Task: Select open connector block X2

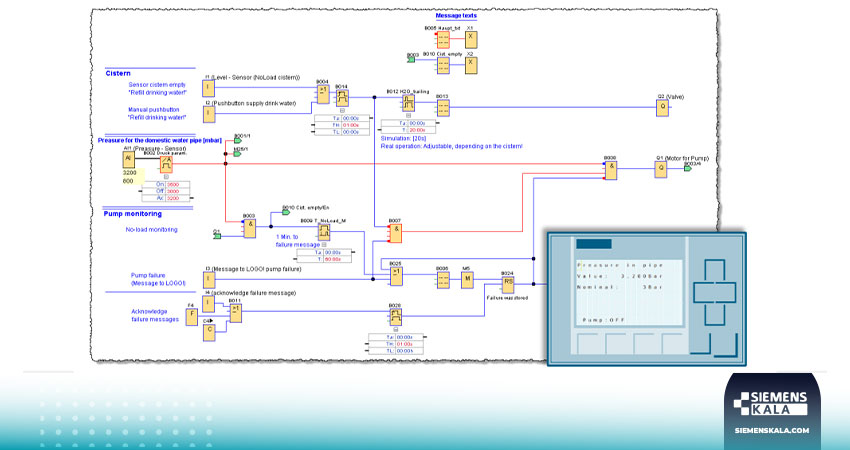Action: (471, 66)
